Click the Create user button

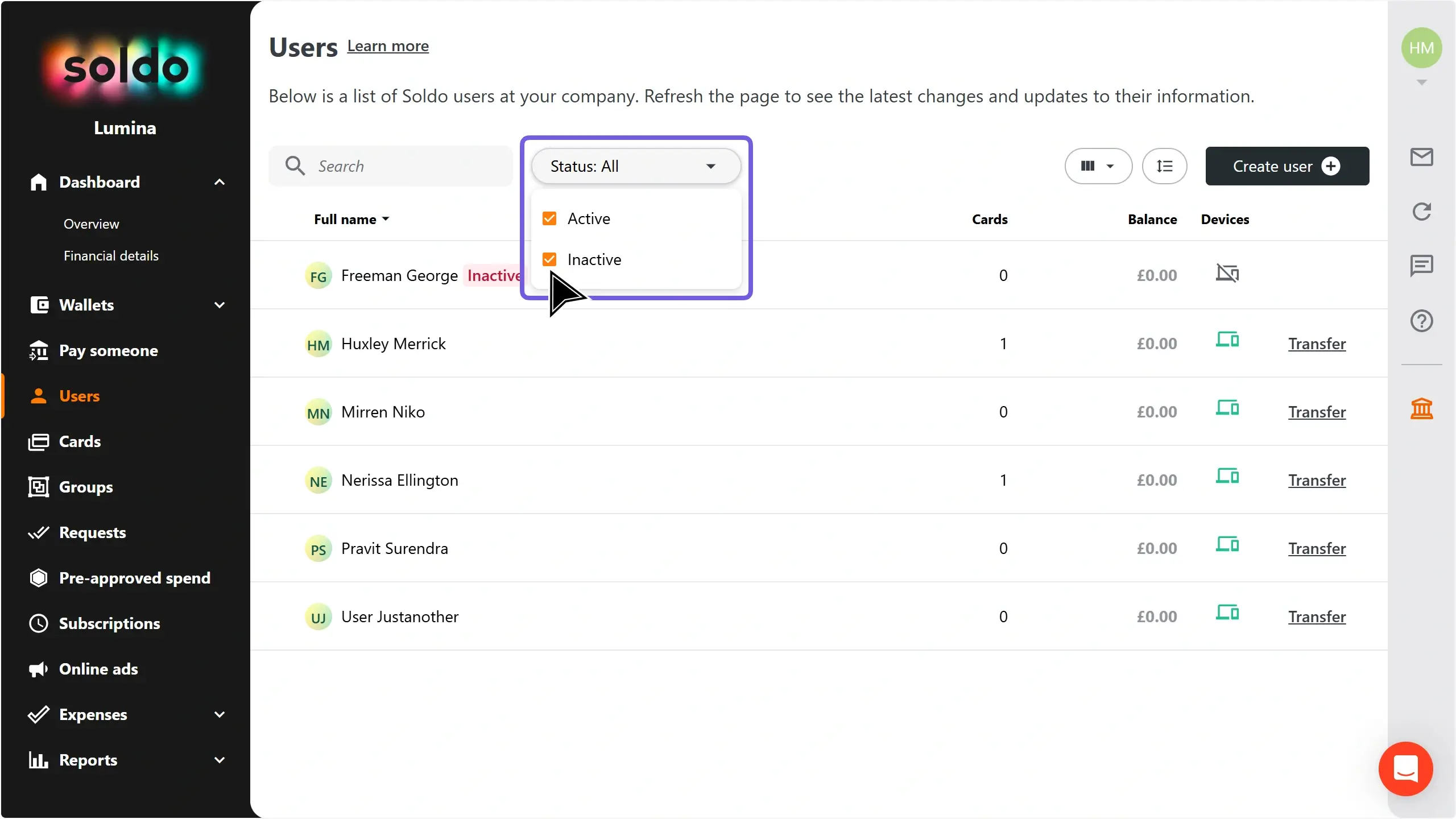tap(1287, 166)
